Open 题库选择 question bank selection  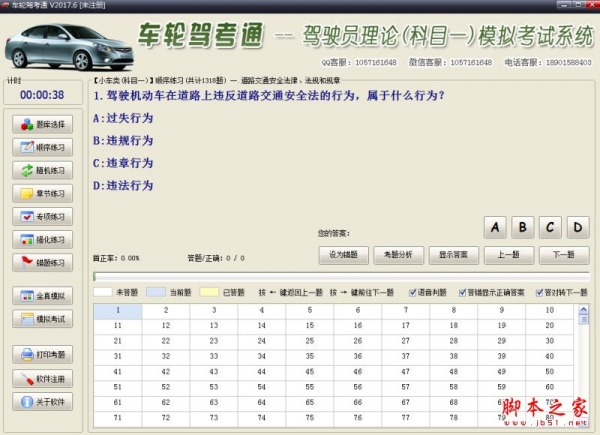(42, 124)
